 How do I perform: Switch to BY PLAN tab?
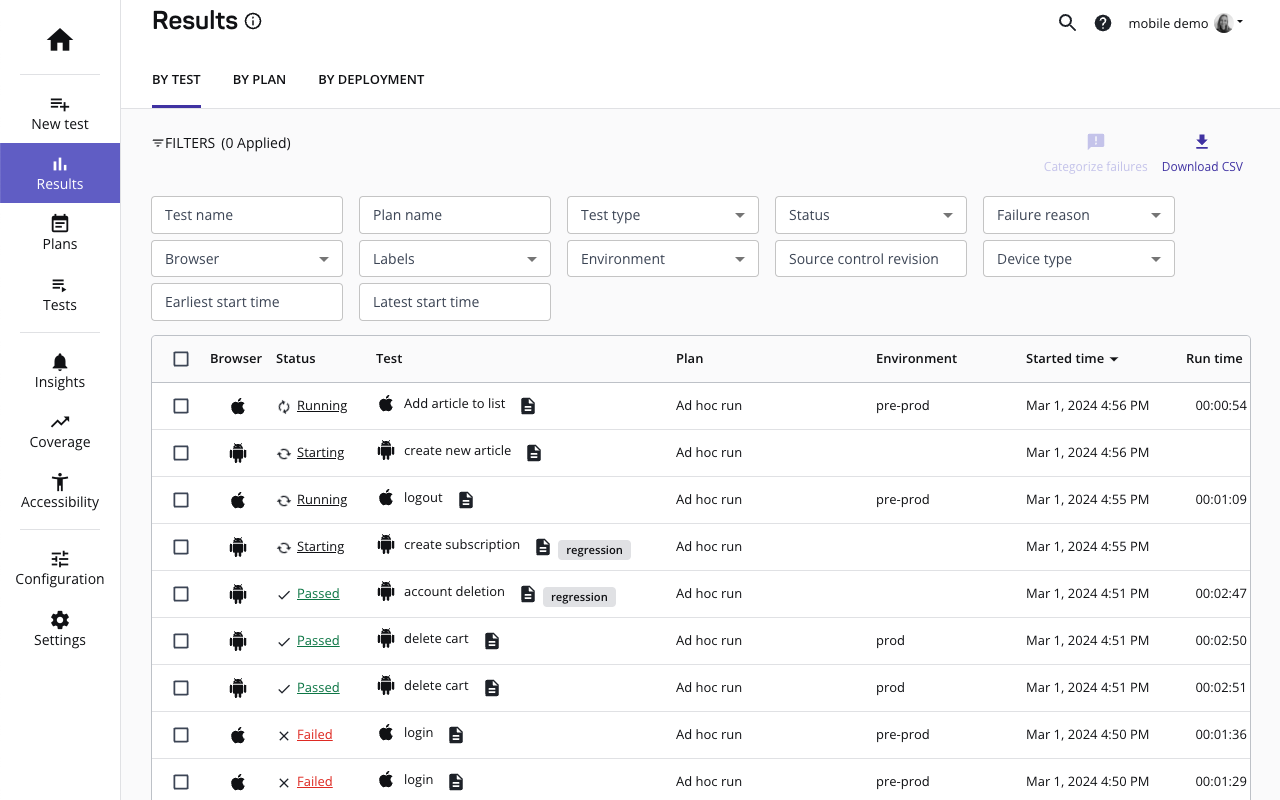click(x=259, y=80)
